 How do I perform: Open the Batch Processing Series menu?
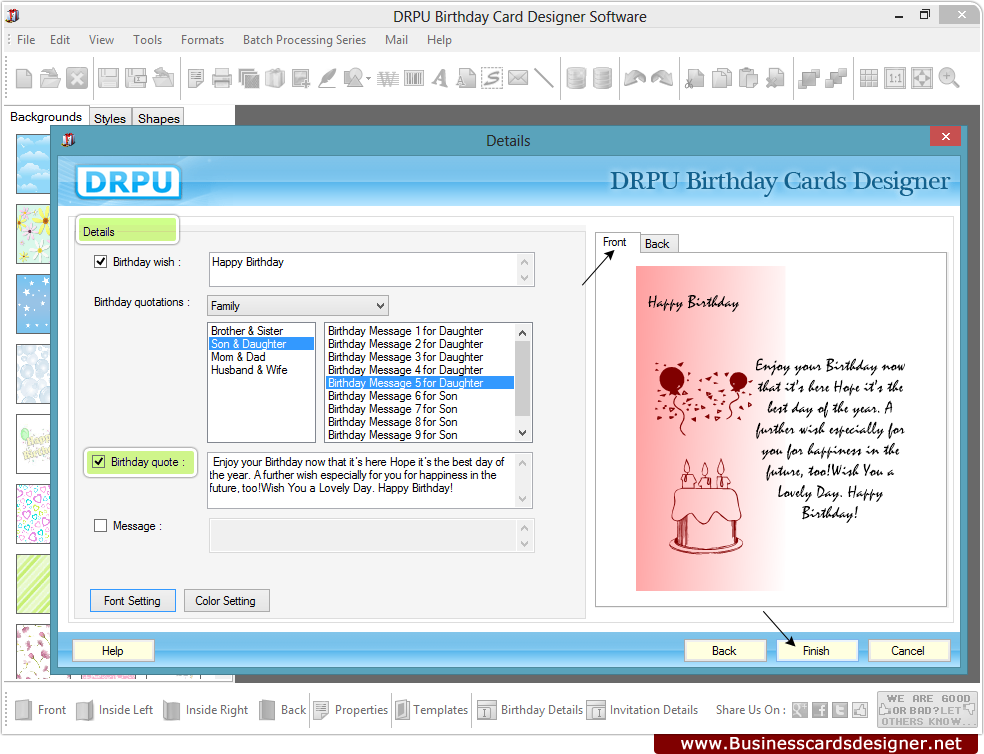(304, 40)
